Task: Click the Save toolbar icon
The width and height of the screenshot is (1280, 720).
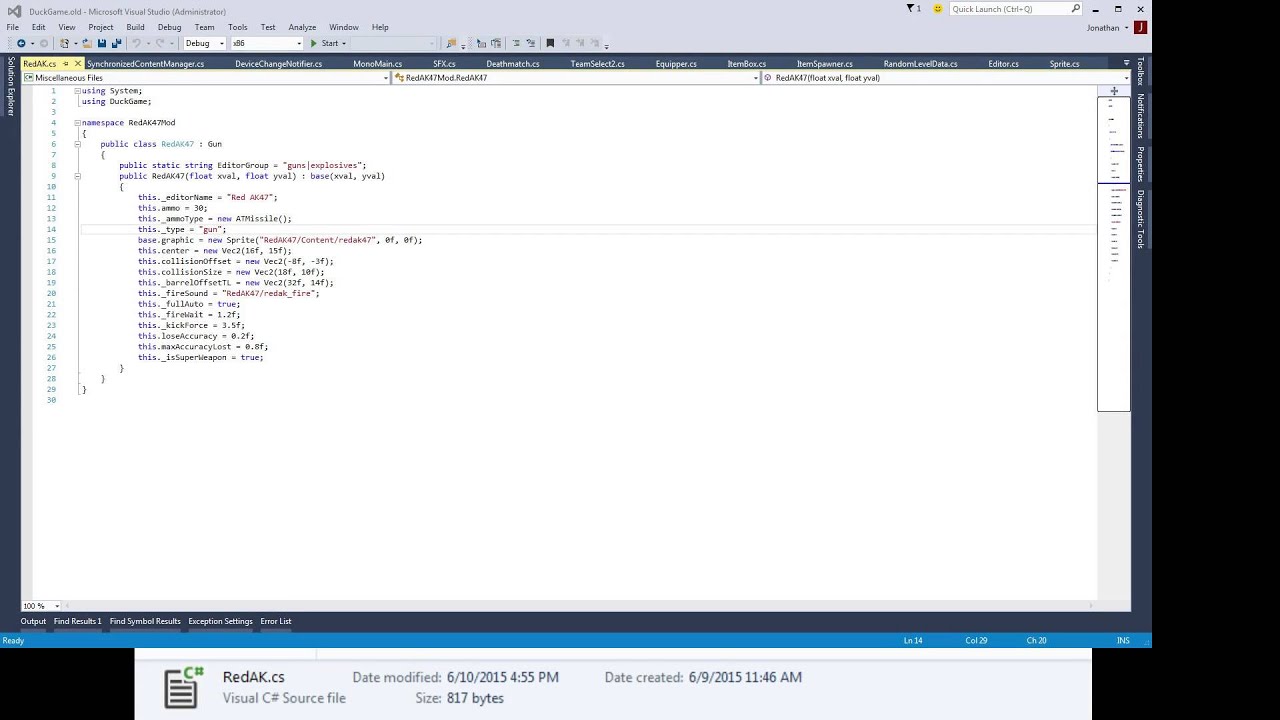Action: (101, 43)
